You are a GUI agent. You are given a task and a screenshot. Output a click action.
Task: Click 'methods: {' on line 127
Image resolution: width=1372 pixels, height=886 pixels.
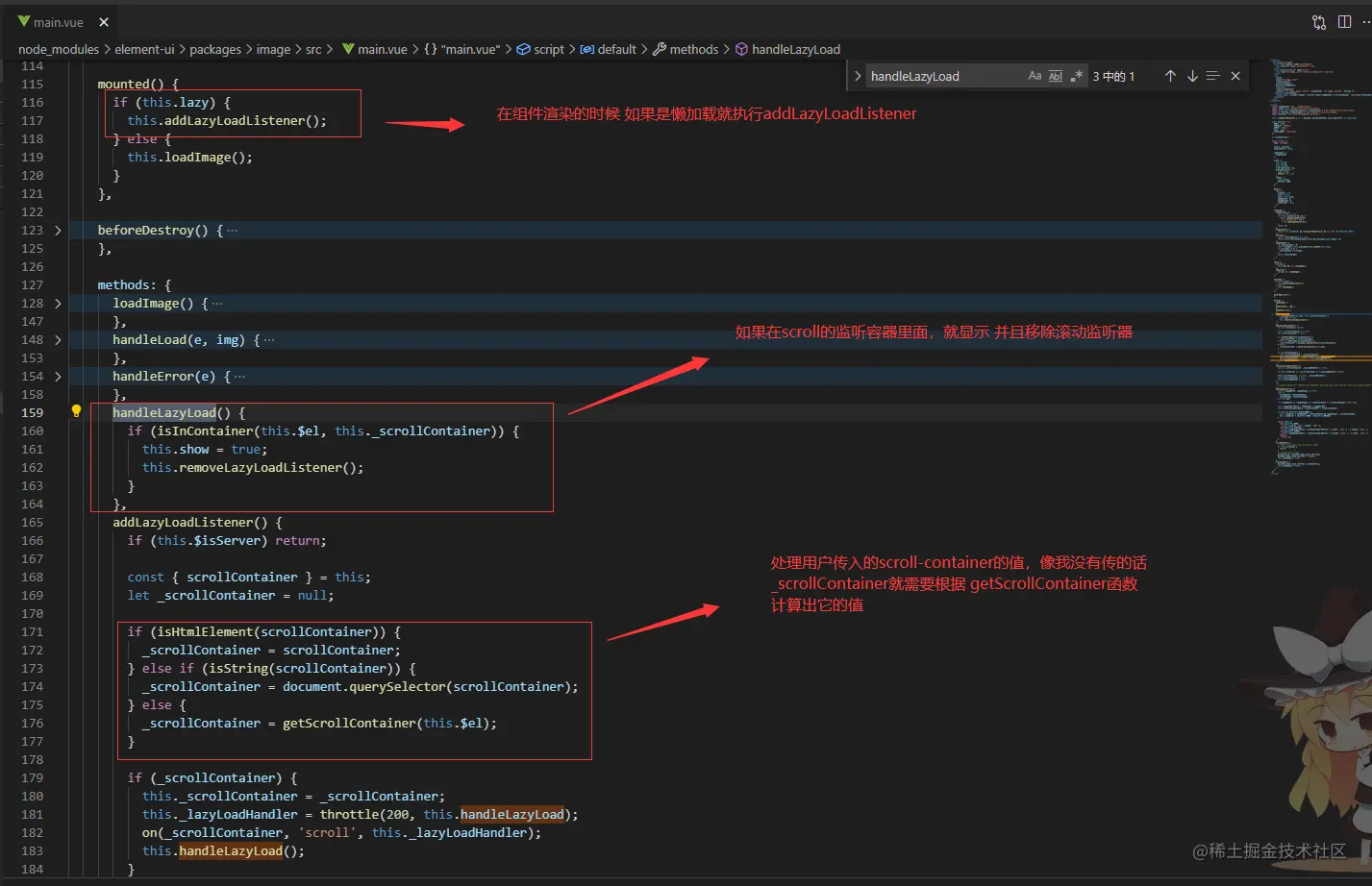click(x=134, y=285)
